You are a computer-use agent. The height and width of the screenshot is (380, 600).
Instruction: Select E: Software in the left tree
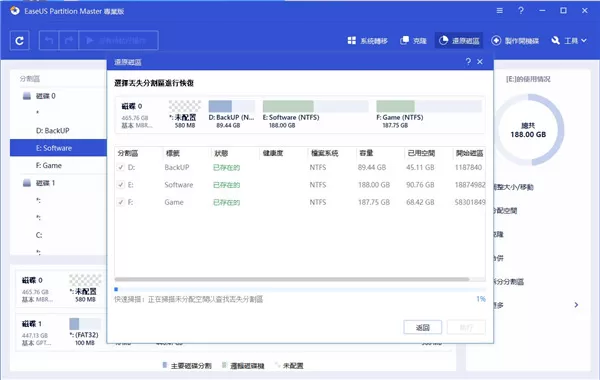coord(58,148)
